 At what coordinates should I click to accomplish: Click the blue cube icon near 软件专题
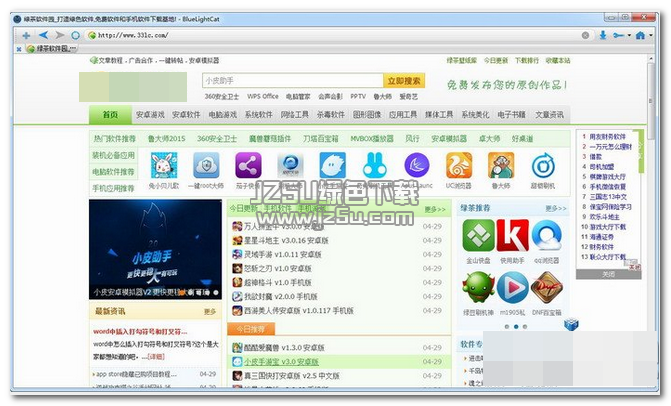571,324
